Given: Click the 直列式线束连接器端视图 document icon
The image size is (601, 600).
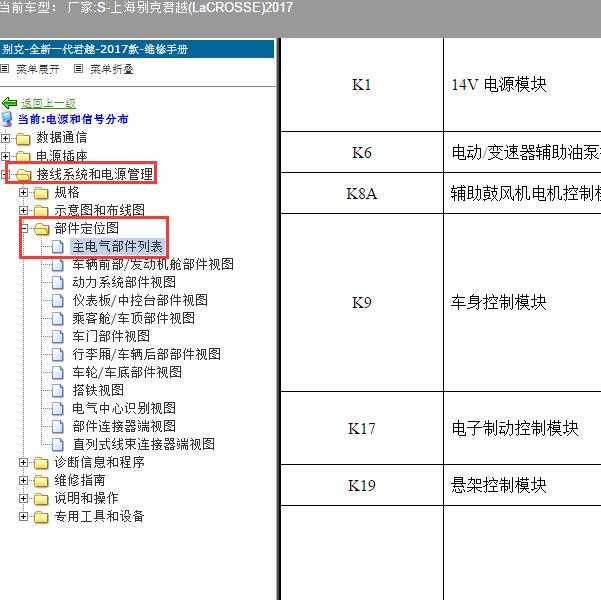Looking at the screenshot, I should [58, 445].
